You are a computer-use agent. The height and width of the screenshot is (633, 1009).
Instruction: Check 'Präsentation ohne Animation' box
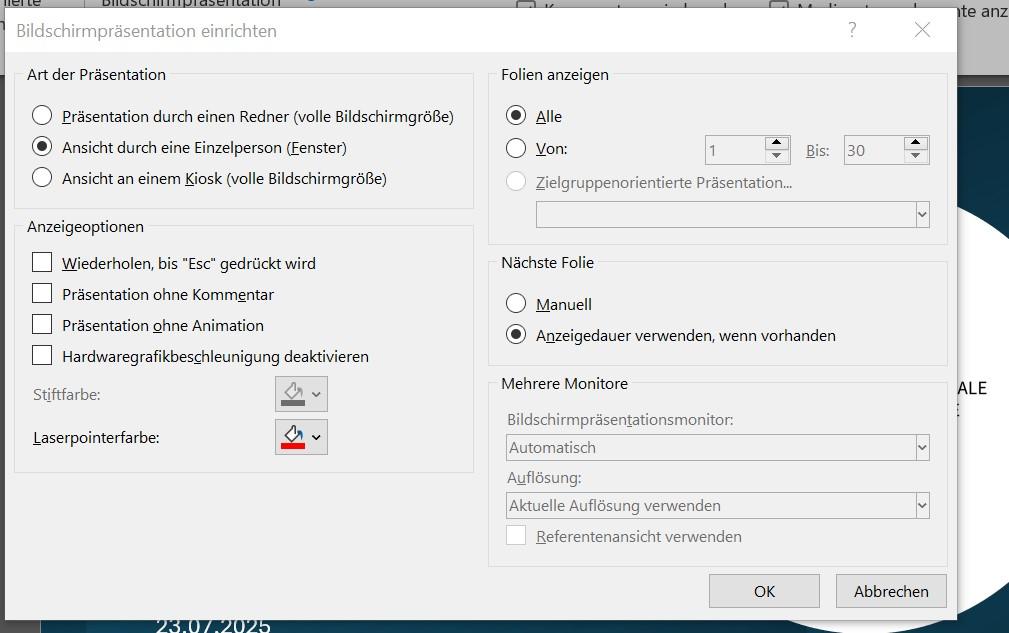pyautogui.click(x=42, y=324)
